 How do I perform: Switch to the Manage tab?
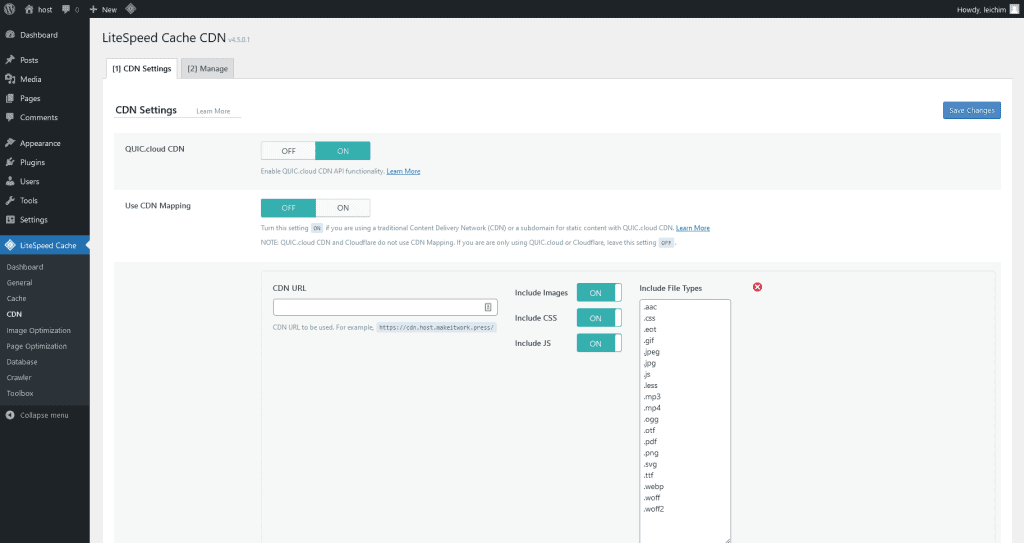click(x=208, y=69)
